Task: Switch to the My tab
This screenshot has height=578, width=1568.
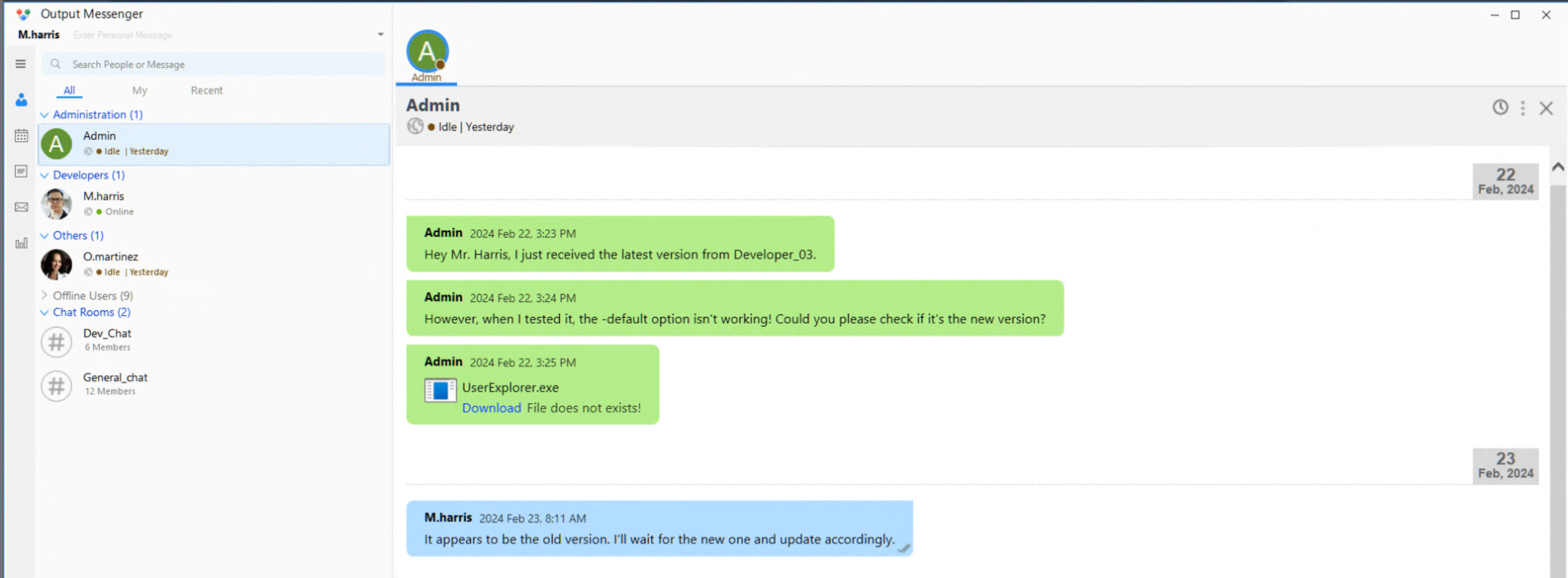Action: coord(140,90)
